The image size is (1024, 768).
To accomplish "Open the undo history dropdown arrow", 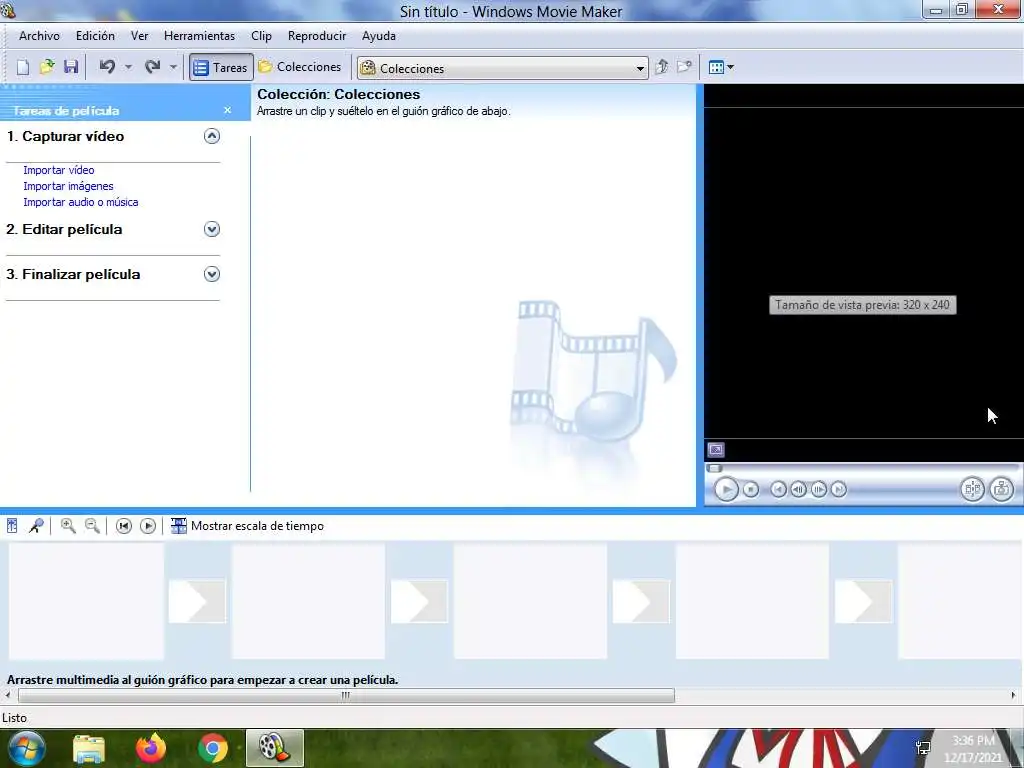I will (128, 67).
